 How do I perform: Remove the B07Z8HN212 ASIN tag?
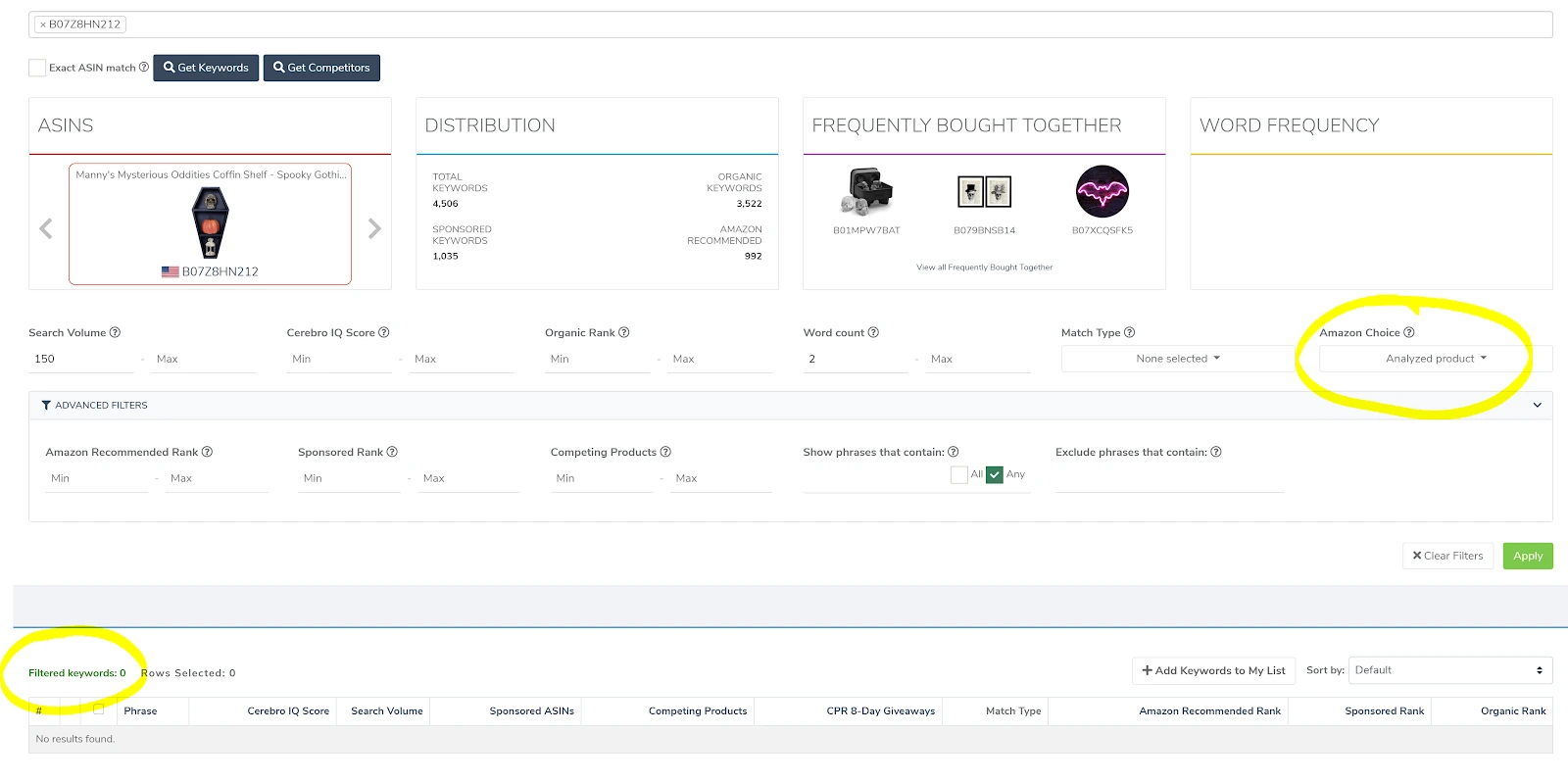pyautogui.click(x=43, y=24)
